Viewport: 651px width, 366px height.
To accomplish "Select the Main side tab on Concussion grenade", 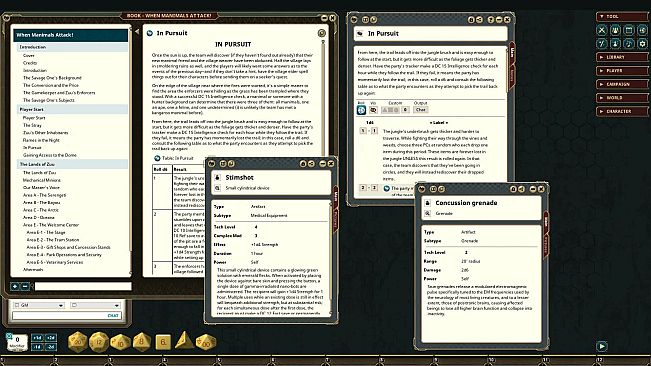I will (546, 222).
